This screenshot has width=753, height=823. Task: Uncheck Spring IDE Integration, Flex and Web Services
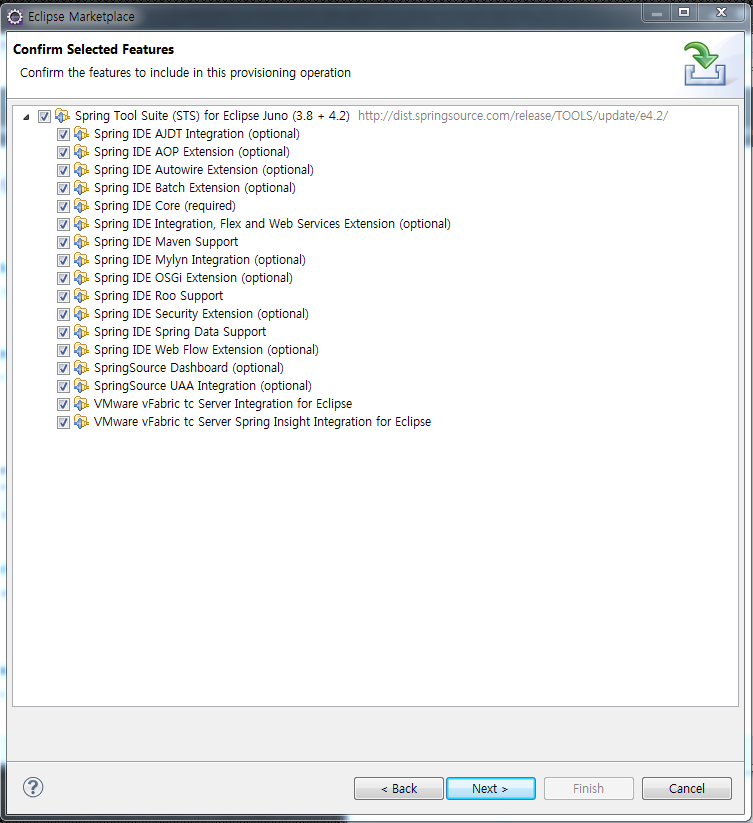click(63, 225)
